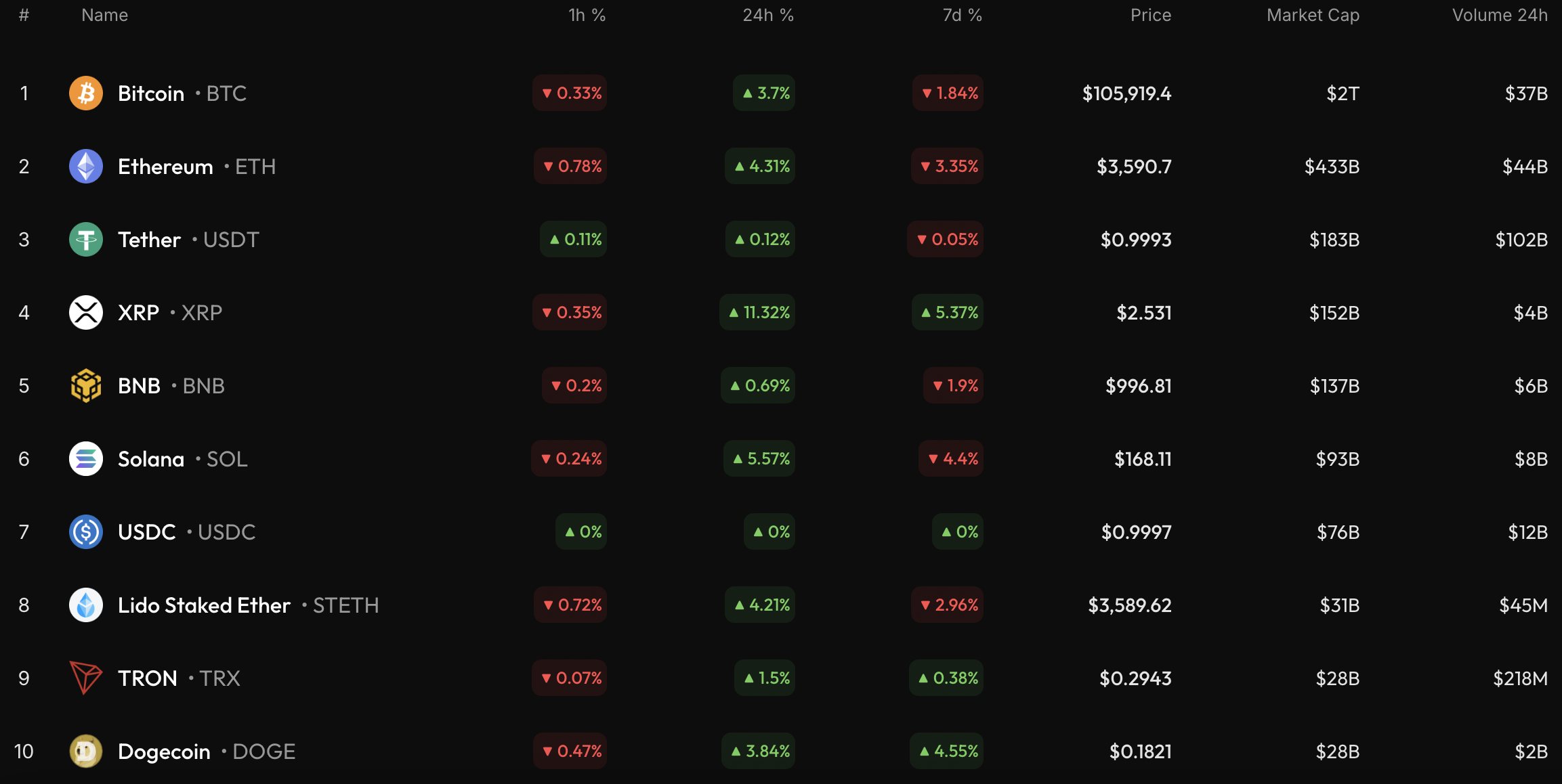Click Solana's 4.4% 7d change badge
The image size is (1562, 784).
[x=952, y=459]
